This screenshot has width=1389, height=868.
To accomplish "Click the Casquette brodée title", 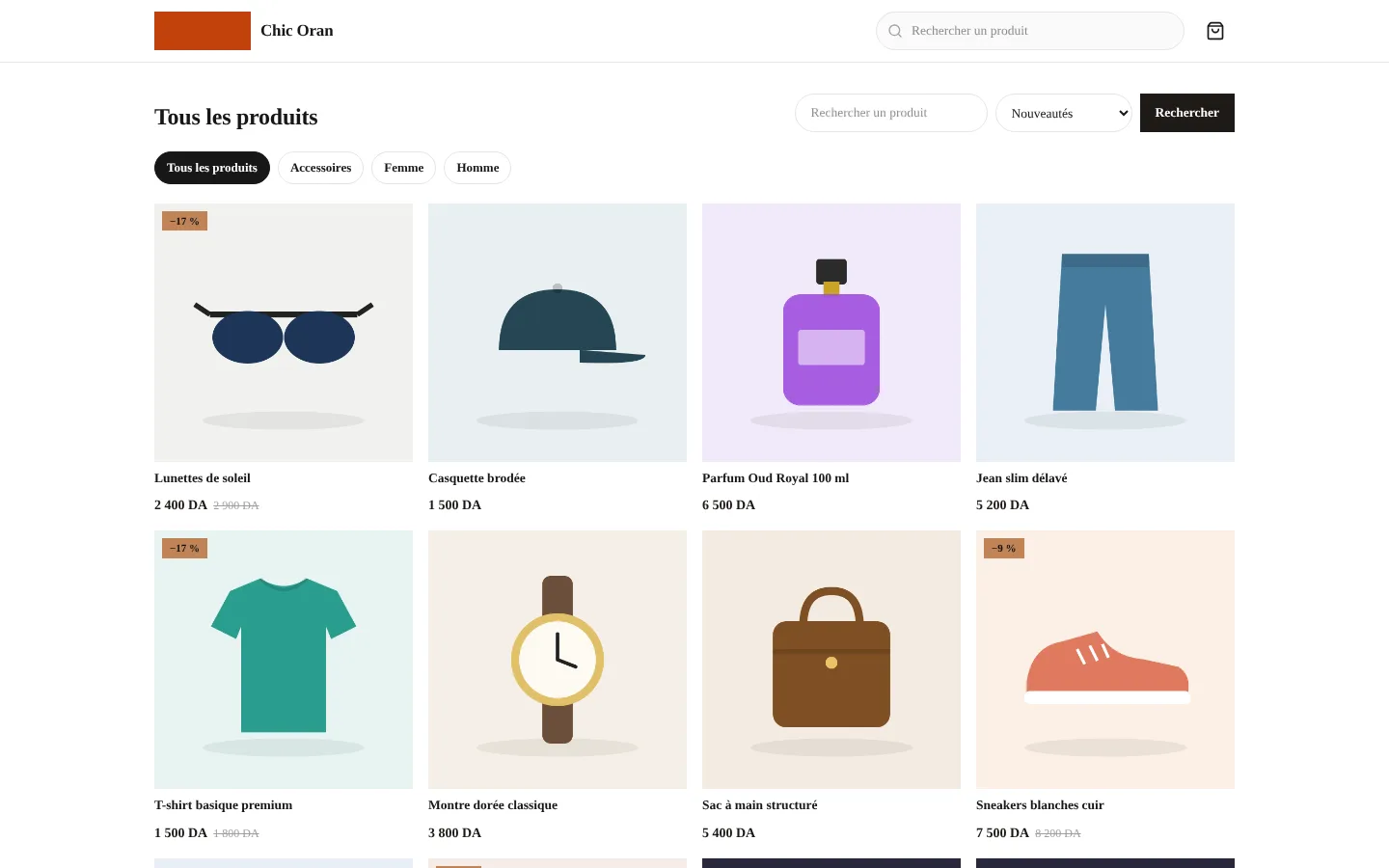I will tap(477, 478).
